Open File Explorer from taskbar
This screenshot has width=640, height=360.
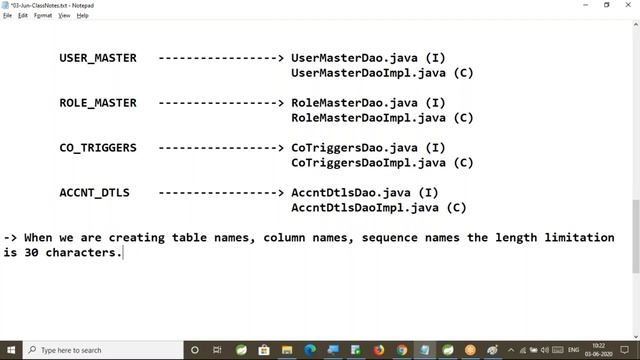click(287, 350)
